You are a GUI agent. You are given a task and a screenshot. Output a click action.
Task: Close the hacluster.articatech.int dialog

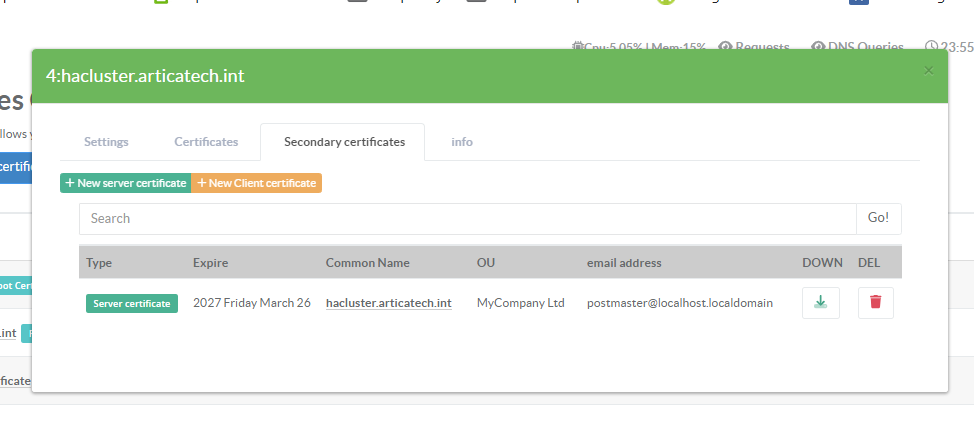pyautogui.click(x=928, y=70)
